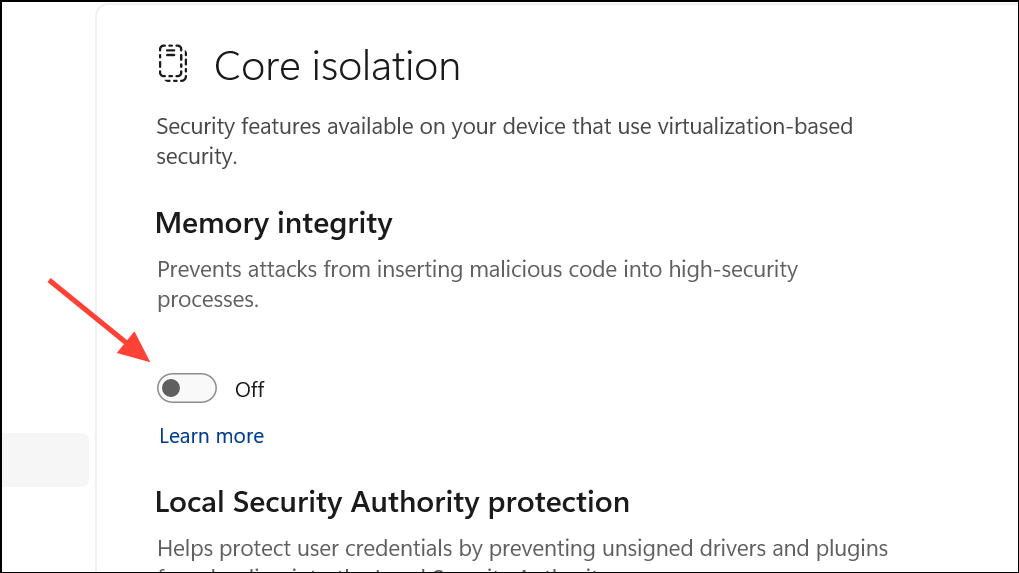Screen dimensions: 1019x573
Task: Click the word "security." below the page title
Action: click(196, 157)
